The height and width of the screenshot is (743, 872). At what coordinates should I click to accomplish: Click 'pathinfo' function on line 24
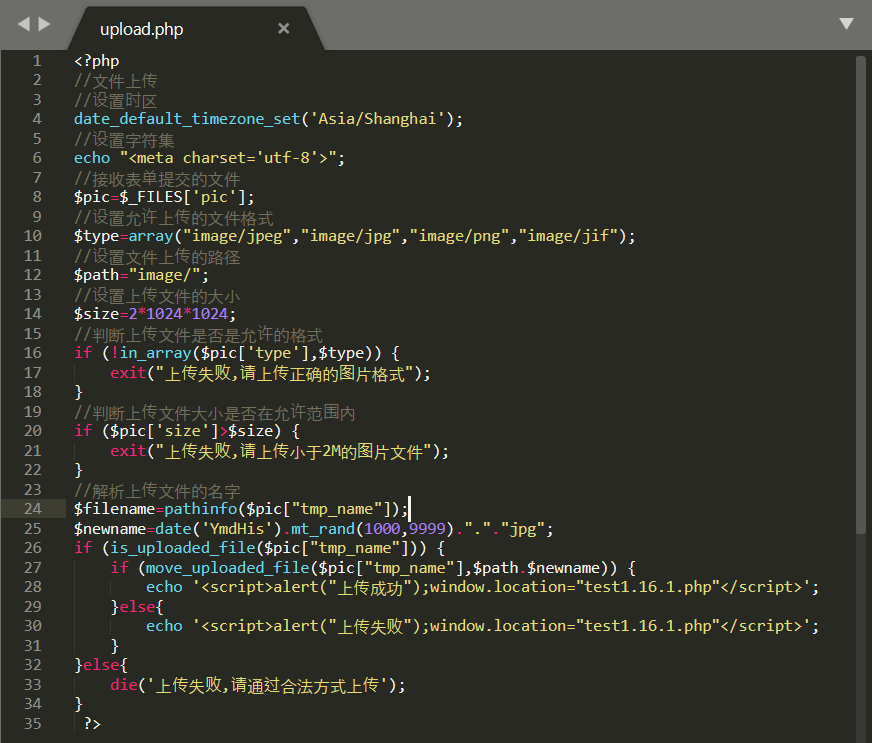point(201,509)
